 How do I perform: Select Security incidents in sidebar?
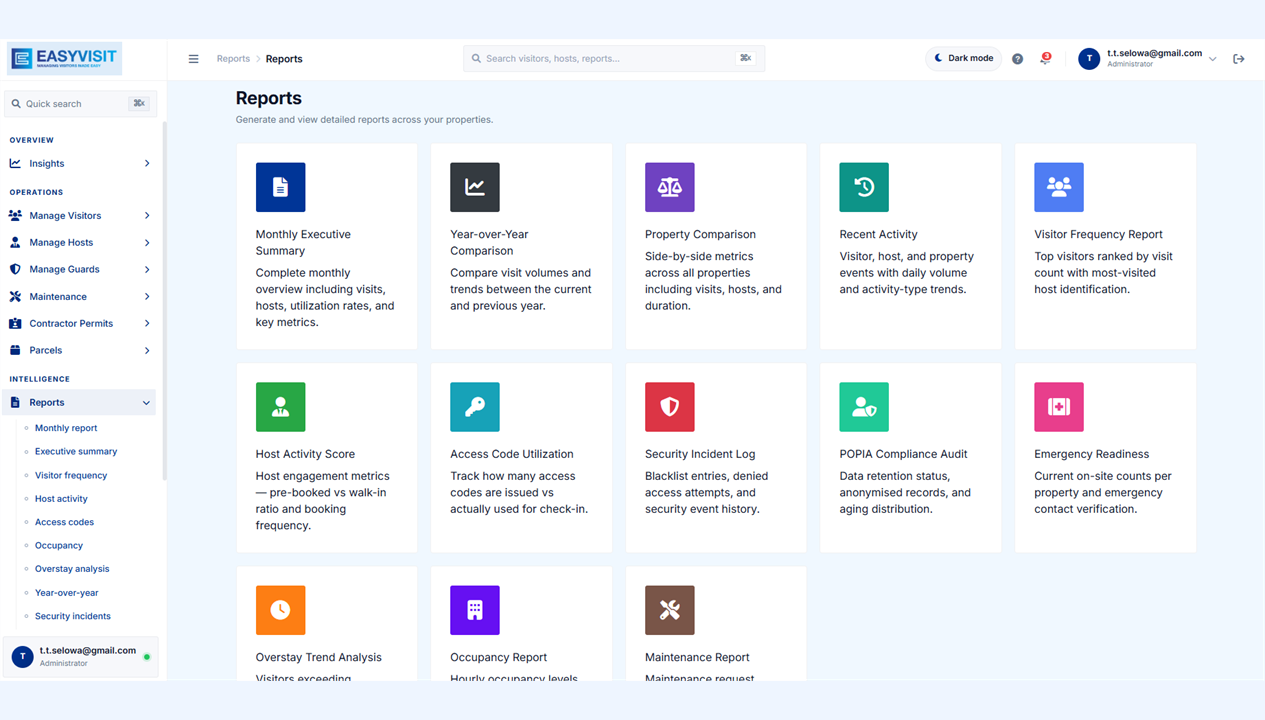pyautogui.click(x=73, y=616)
